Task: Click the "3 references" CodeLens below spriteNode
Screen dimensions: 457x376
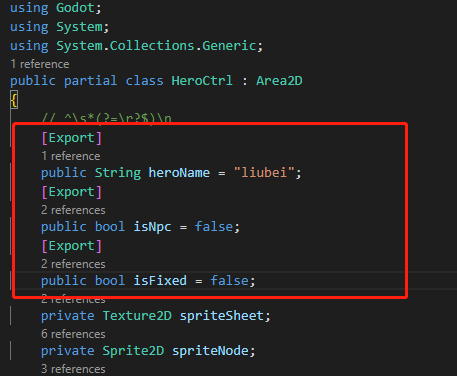Action: [73, 369]
